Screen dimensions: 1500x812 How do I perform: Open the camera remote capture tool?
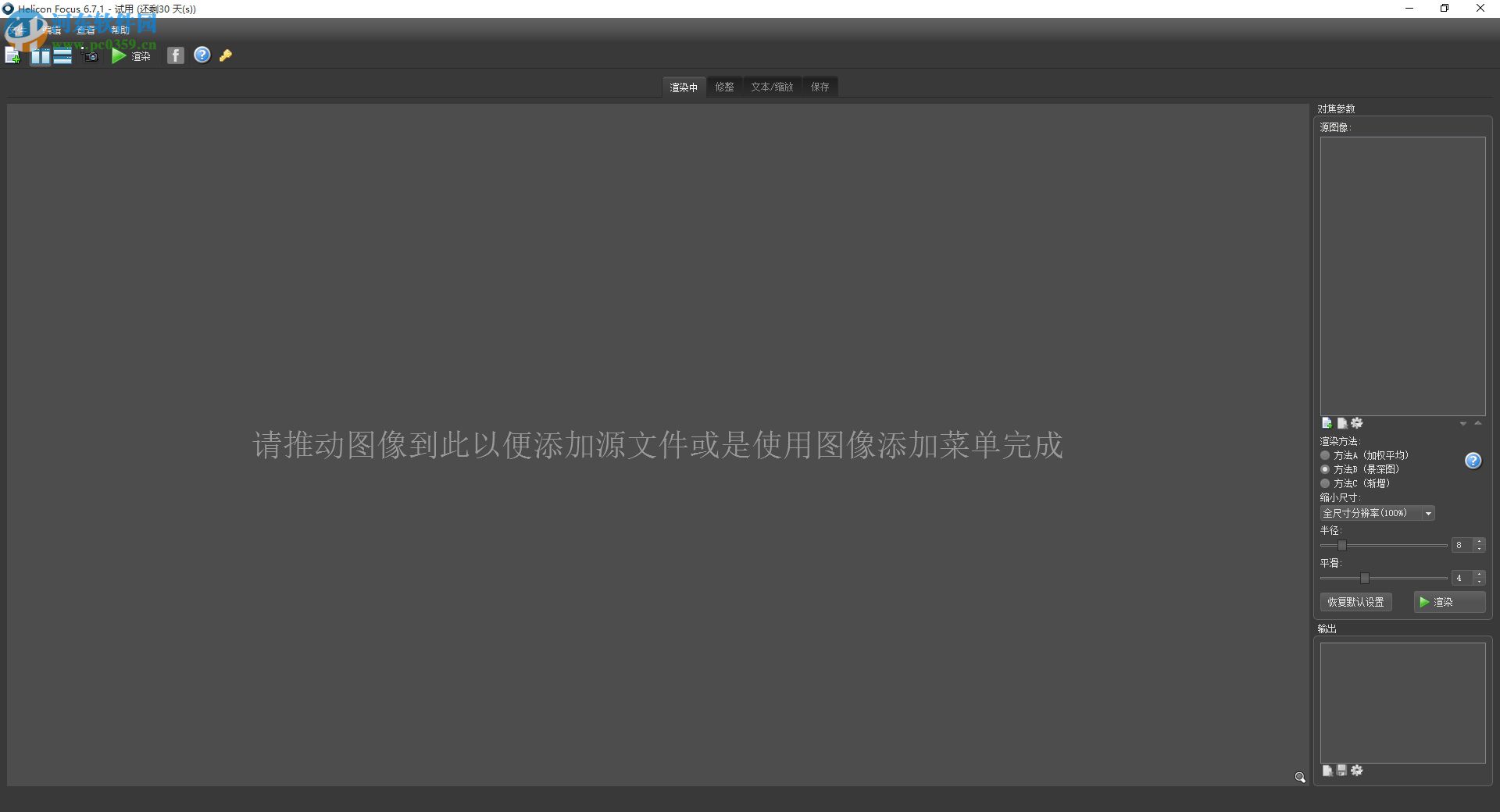coord(91,55)
